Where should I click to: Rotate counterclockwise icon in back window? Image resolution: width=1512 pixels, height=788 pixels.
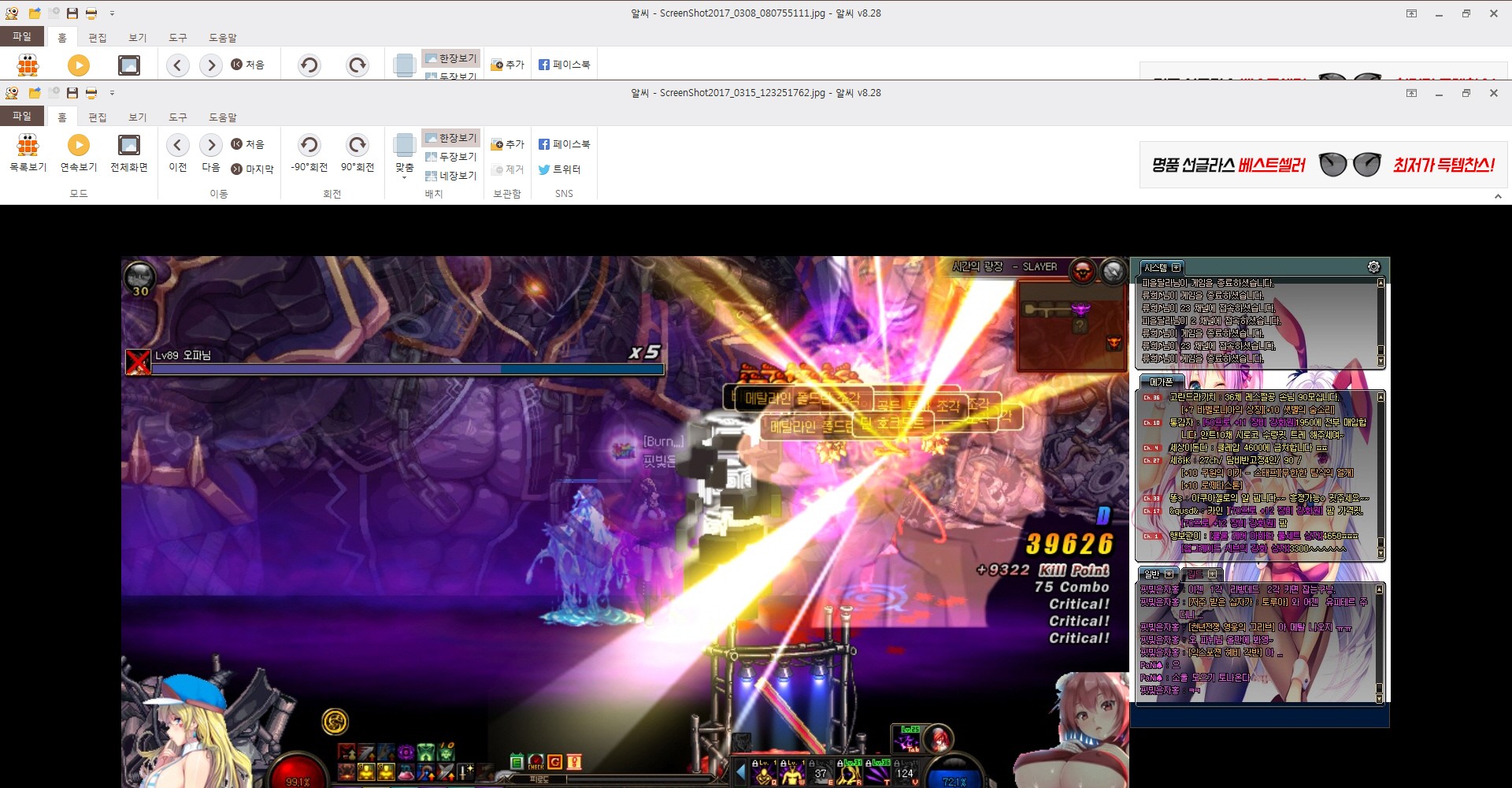(309, 65)
